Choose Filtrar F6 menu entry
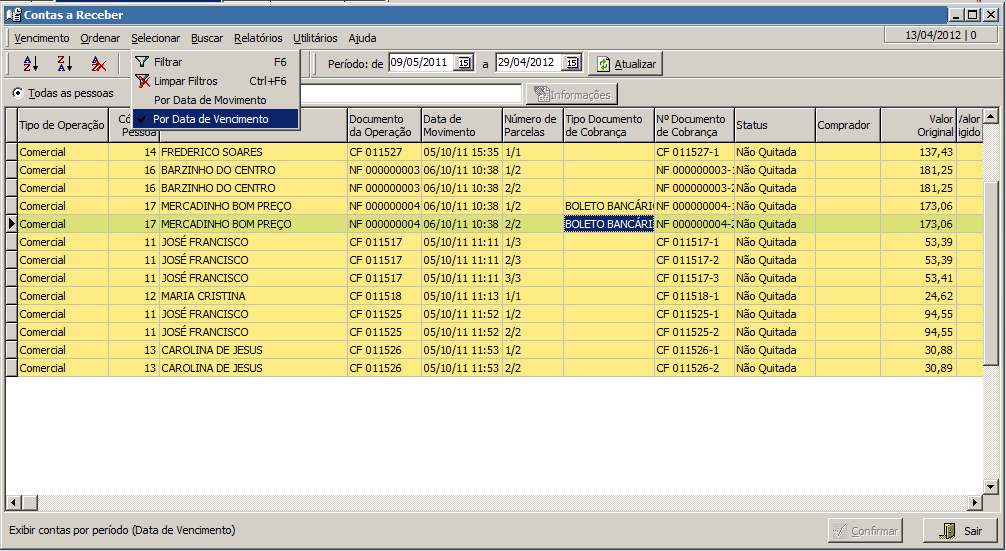This screenshot has width=1006, height=551. click(x=216, y=62)
